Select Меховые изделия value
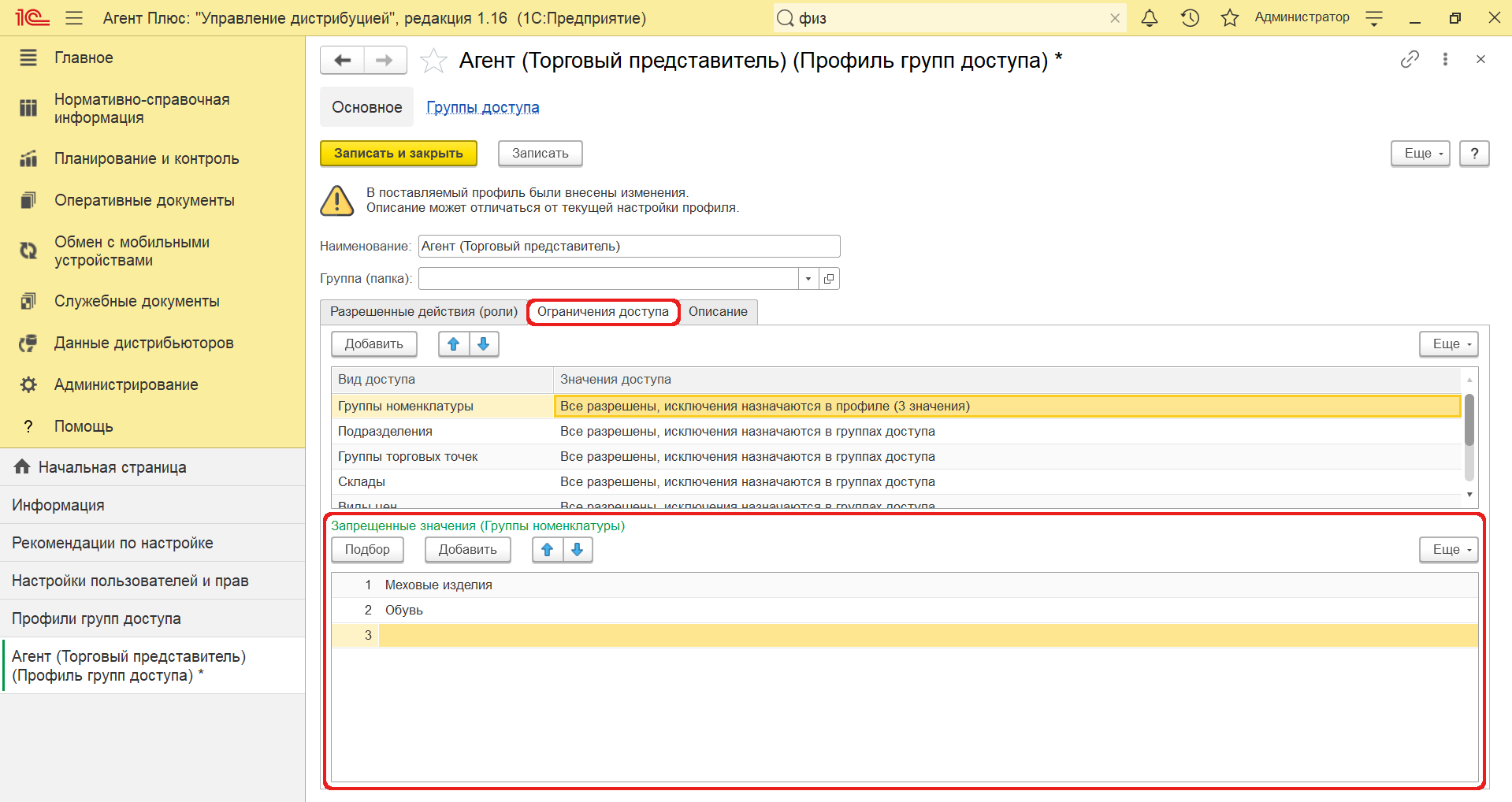This screenshot has width=1512, height=802. coord(905,585)
